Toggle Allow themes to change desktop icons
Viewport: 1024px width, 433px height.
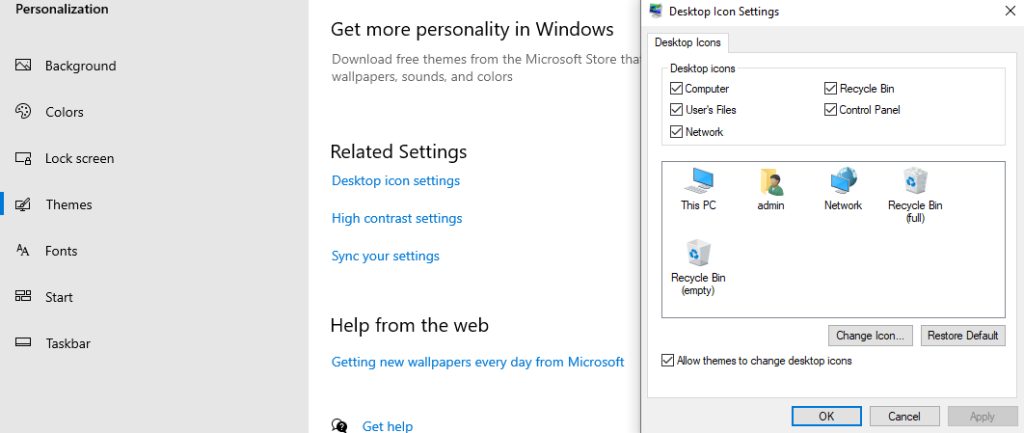pos(667,361)
